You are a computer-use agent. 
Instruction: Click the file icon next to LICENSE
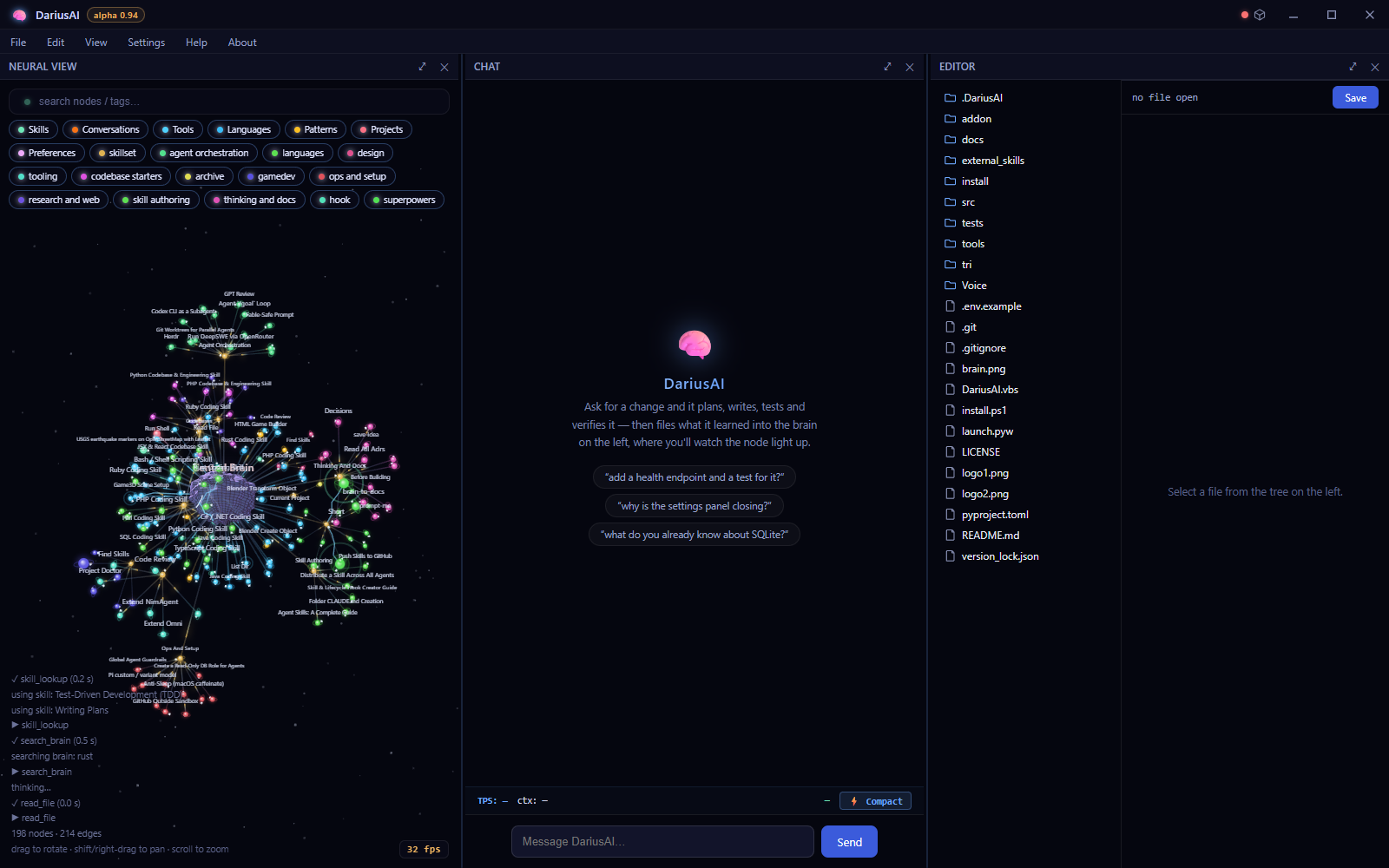click(950, 452)
